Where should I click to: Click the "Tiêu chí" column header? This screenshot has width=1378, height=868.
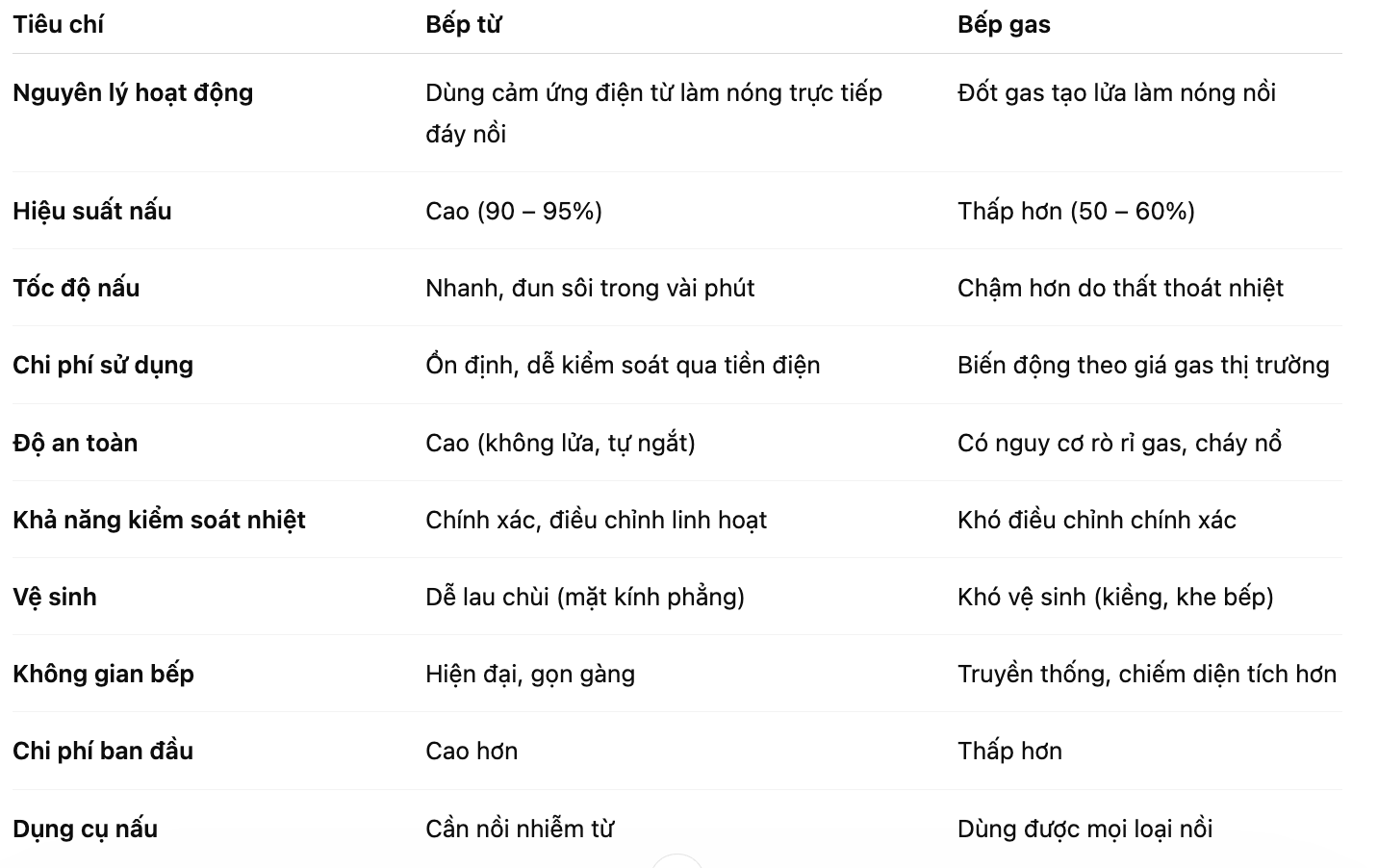(x=58, y=25)
